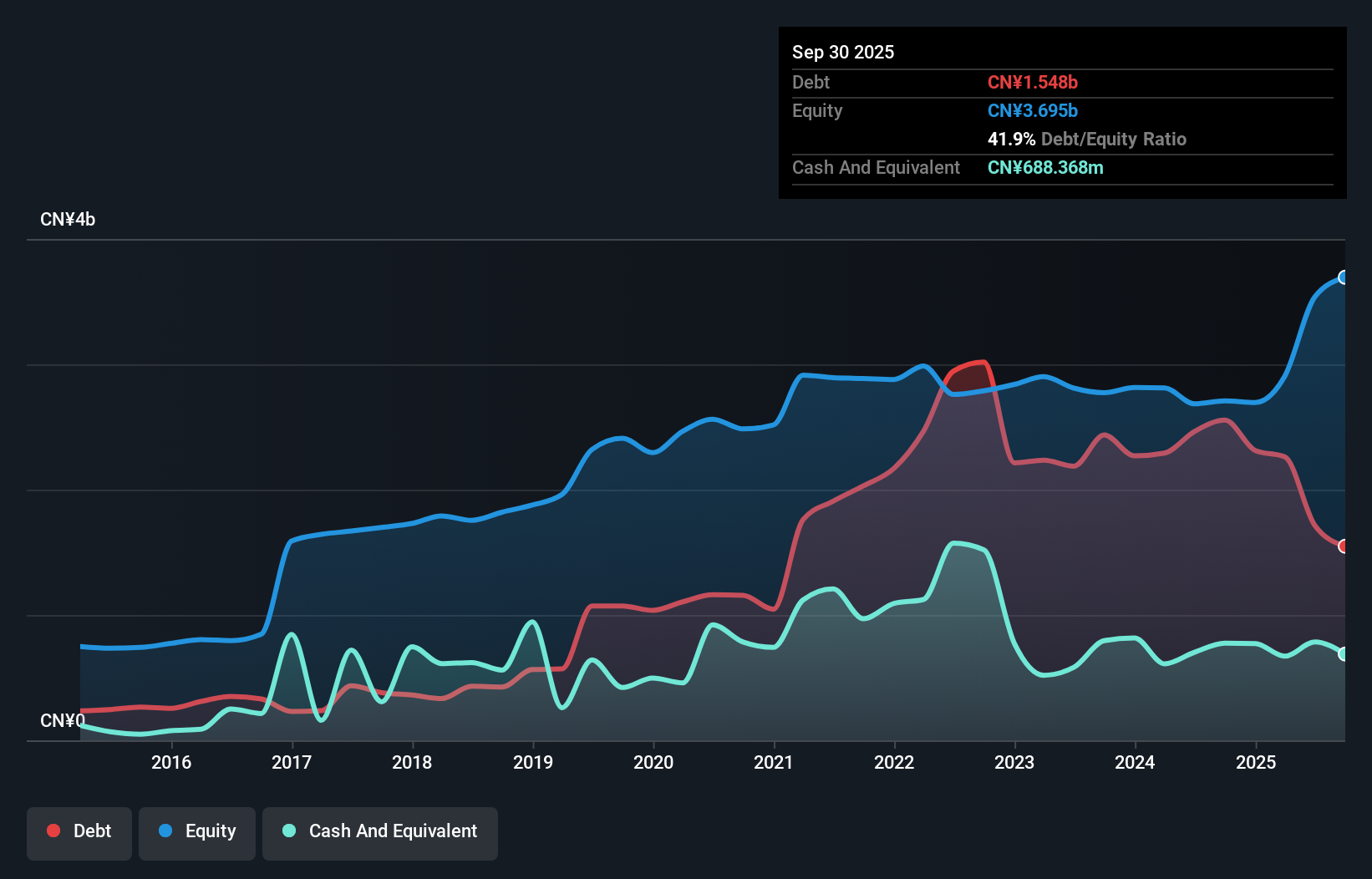Toggle the Debt series legend button
Image resolution: width=1372 pixels, height=879 pixels.
point(79,832)
